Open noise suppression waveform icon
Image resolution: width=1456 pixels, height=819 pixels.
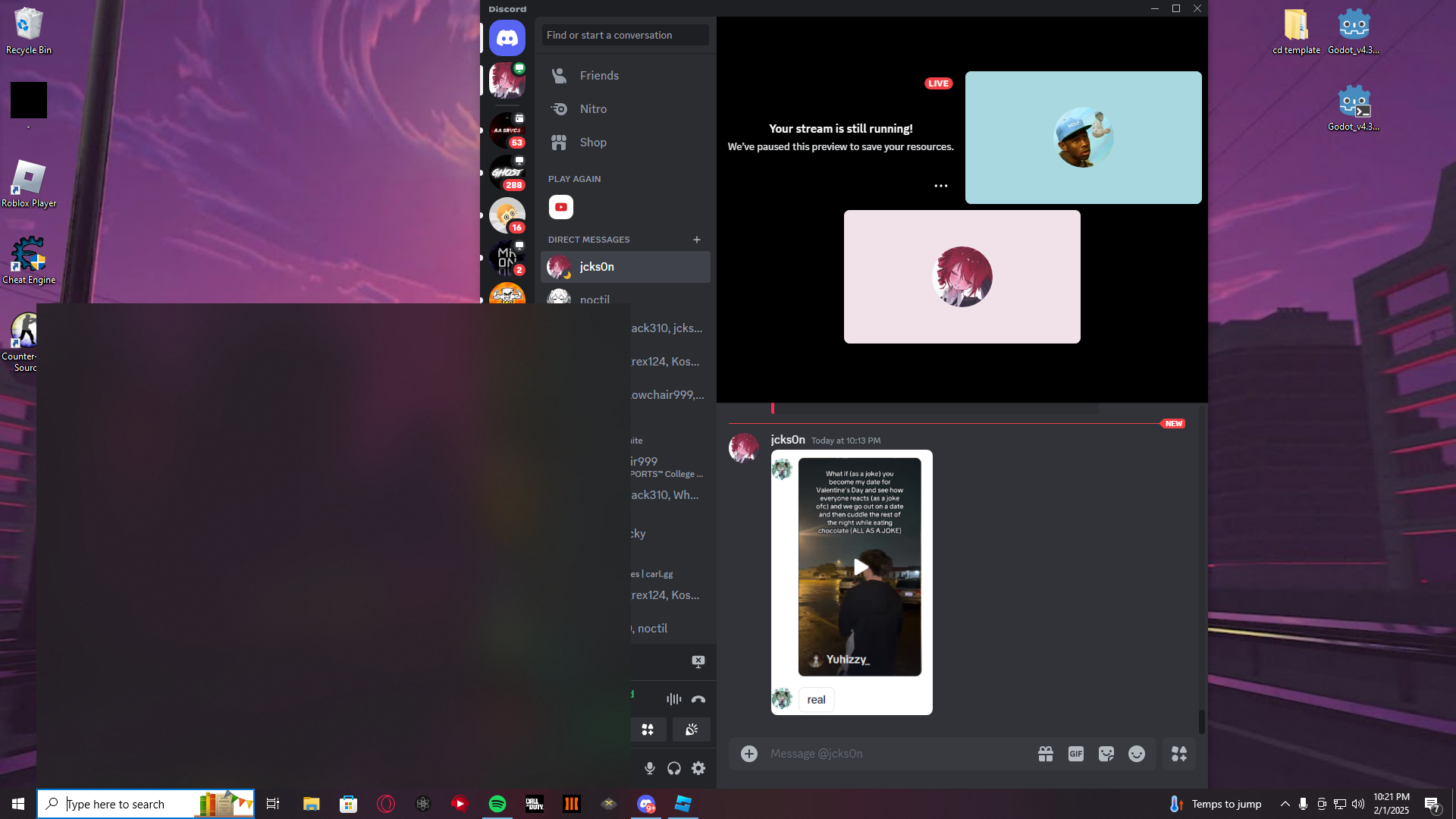(673, 699)
